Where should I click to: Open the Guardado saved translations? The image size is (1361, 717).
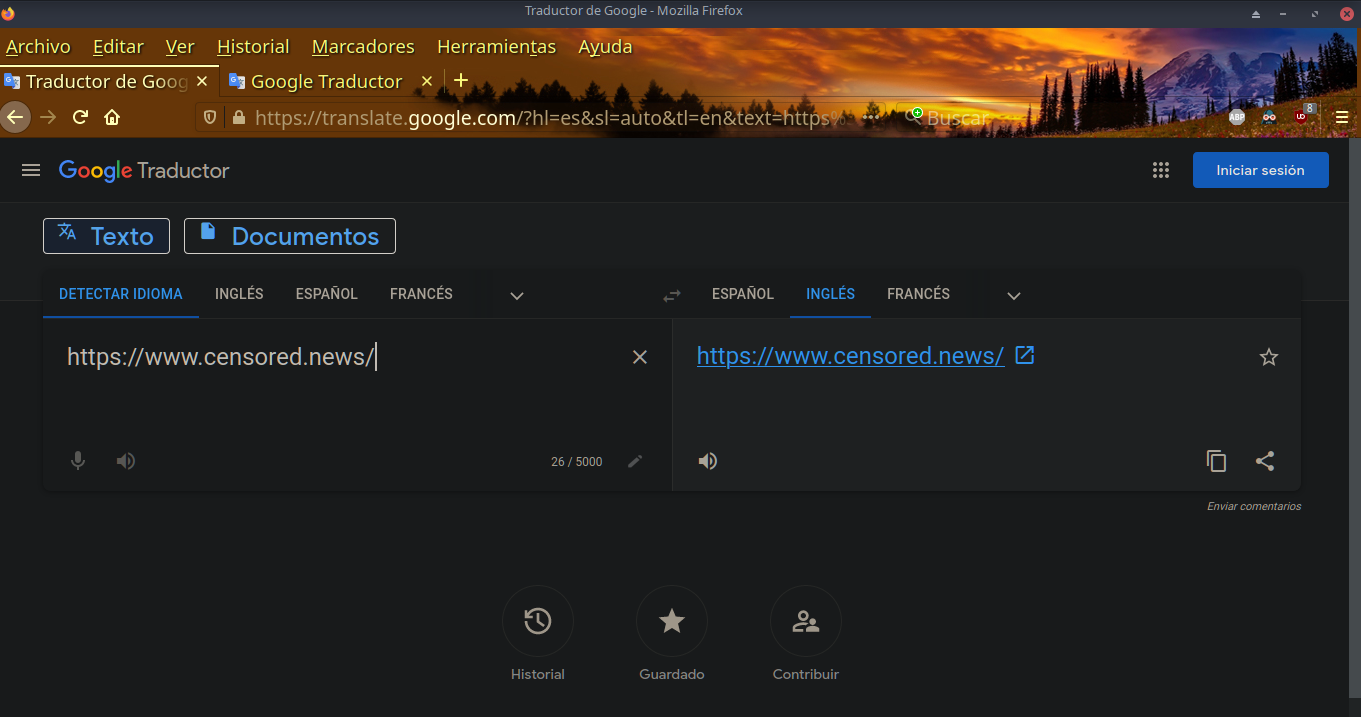pyautogui.click(x=672, y=621)
